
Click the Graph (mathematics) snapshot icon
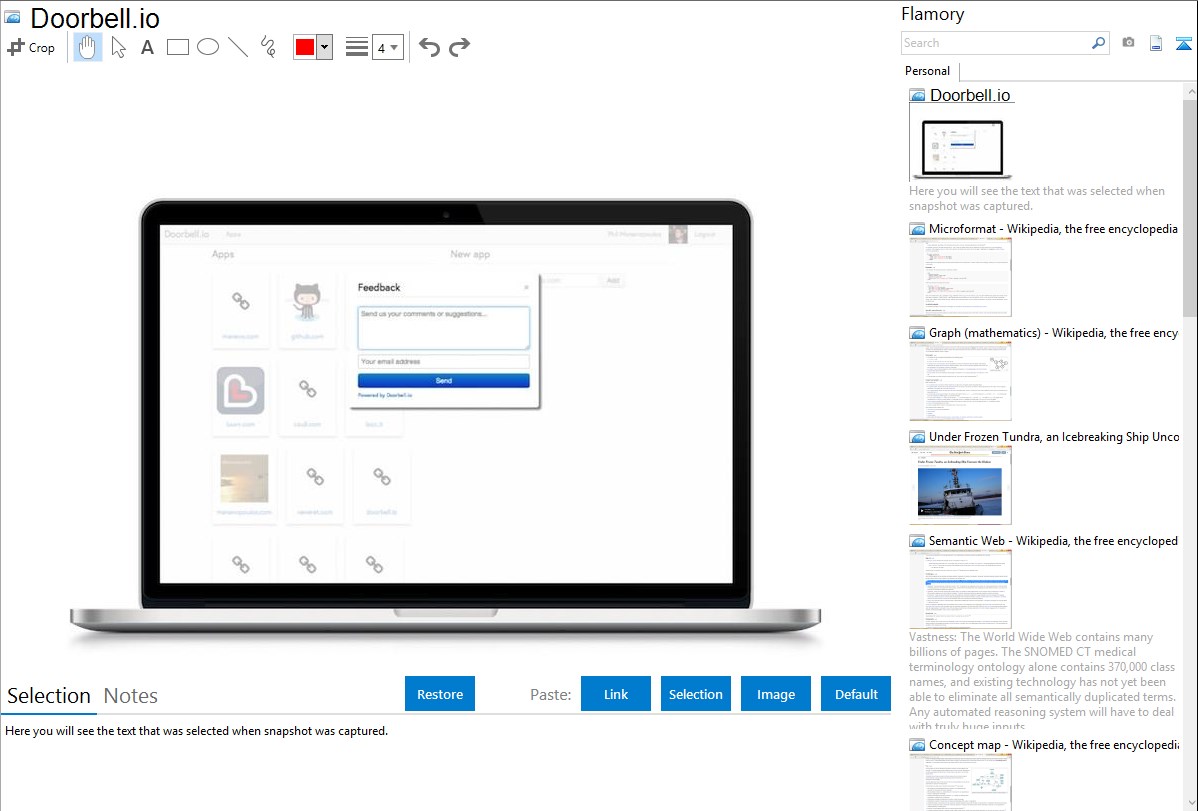click(x=918, y=333)
